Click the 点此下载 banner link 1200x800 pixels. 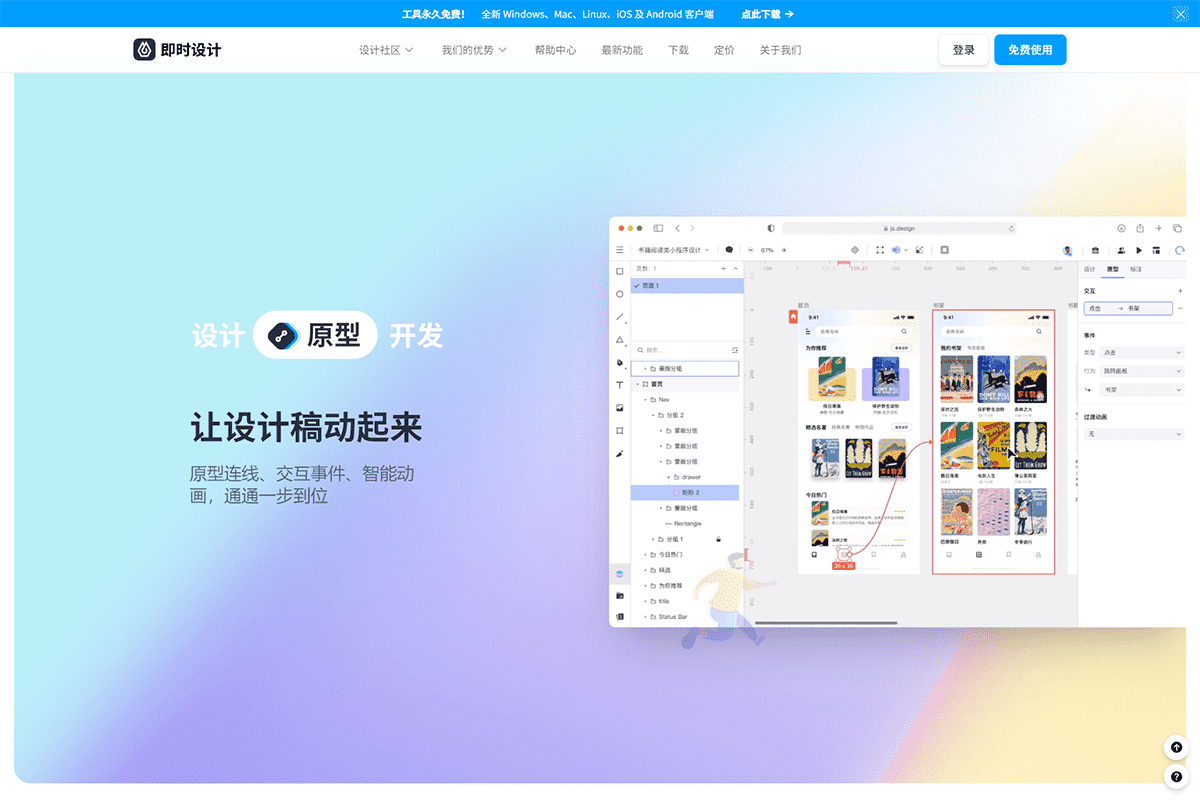click(x=768, y=14)
